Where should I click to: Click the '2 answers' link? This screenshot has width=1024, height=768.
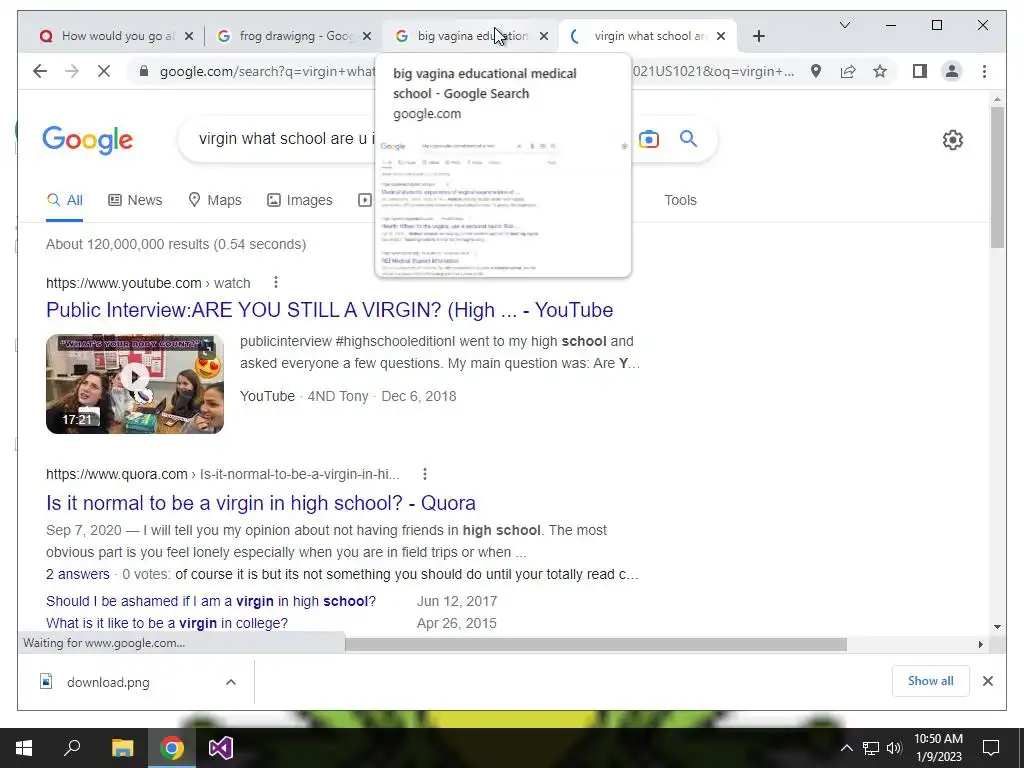(x=78, y=574)
